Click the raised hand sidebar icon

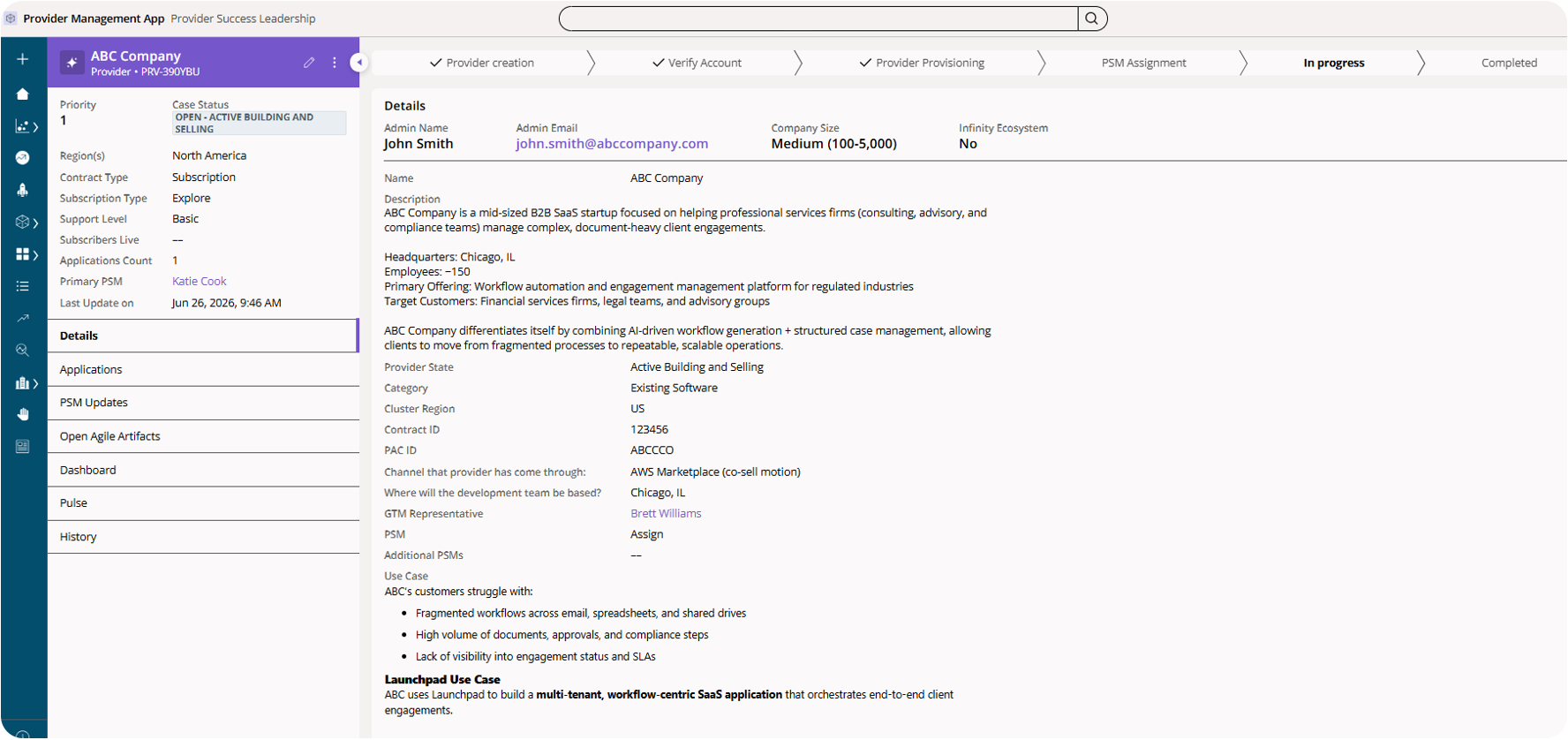(23, 414)
